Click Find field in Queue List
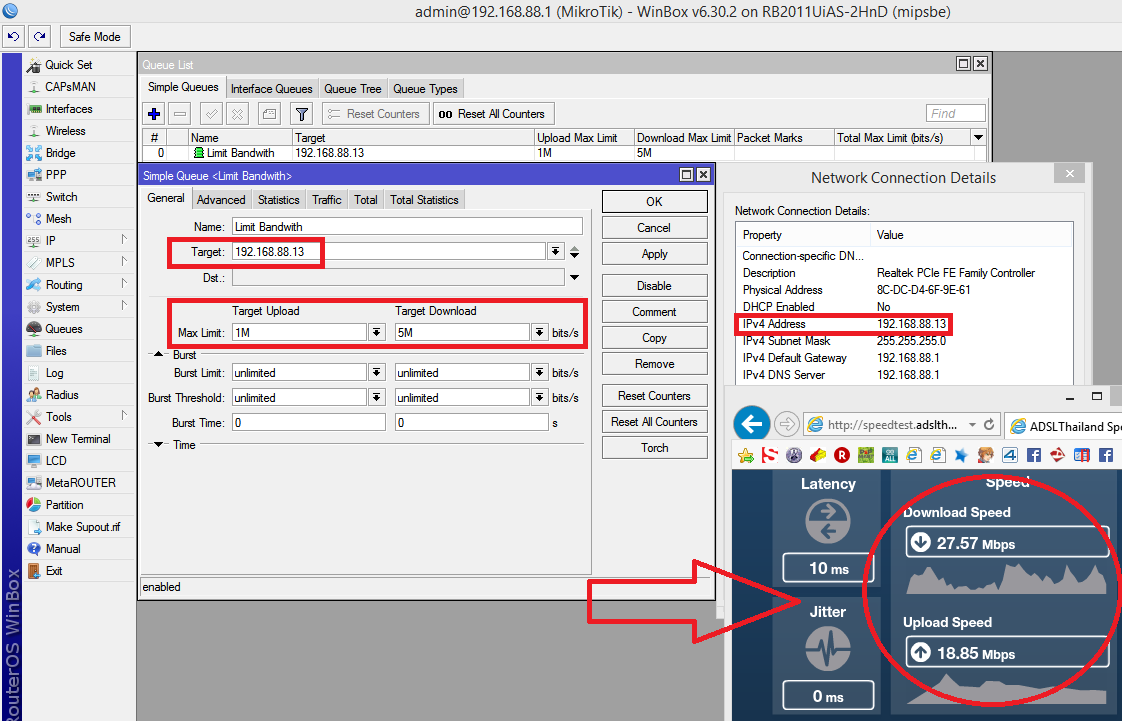Image resolution: width=1122 pixels, height=721 pixels. pos(955,113)
